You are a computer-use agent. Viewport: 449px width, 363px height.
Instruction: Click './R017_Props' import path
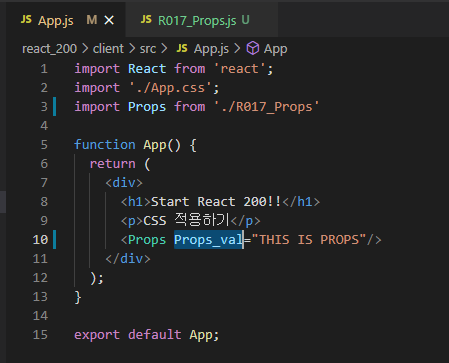pos(266,107)
